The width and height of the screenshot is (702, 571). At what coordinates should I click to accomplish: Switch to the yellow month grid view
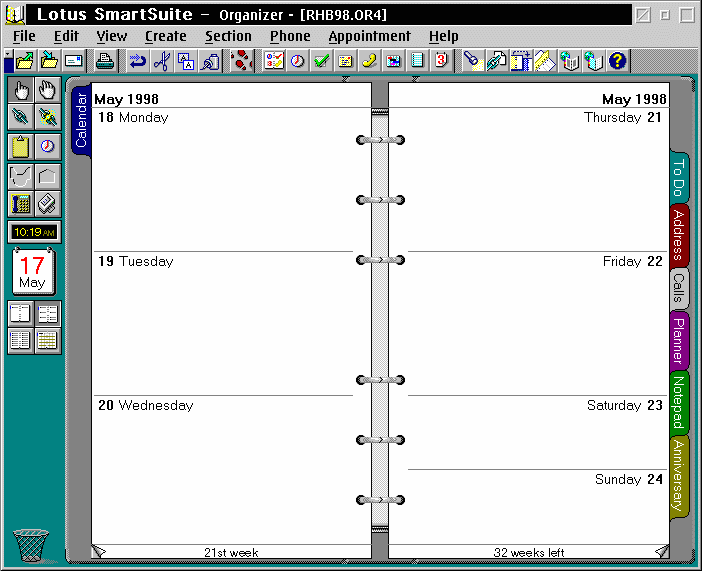pyautogui.click(x=47, y=340)
